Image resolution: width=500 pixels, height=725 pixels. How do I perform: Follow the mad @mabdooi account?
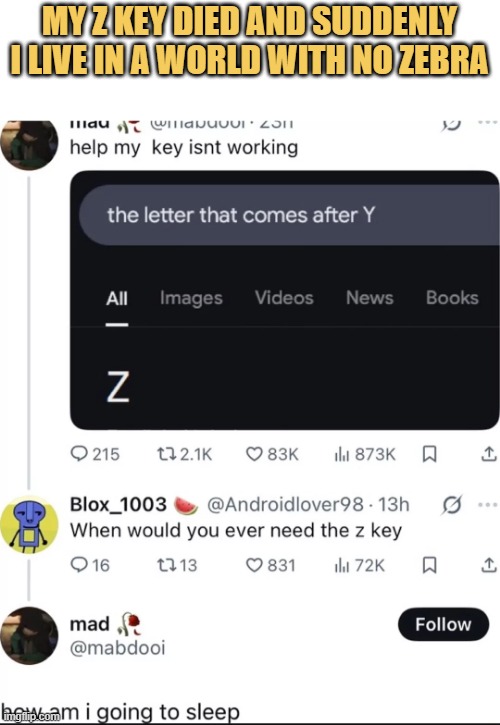pyautogui.click(x=443, y=624)
